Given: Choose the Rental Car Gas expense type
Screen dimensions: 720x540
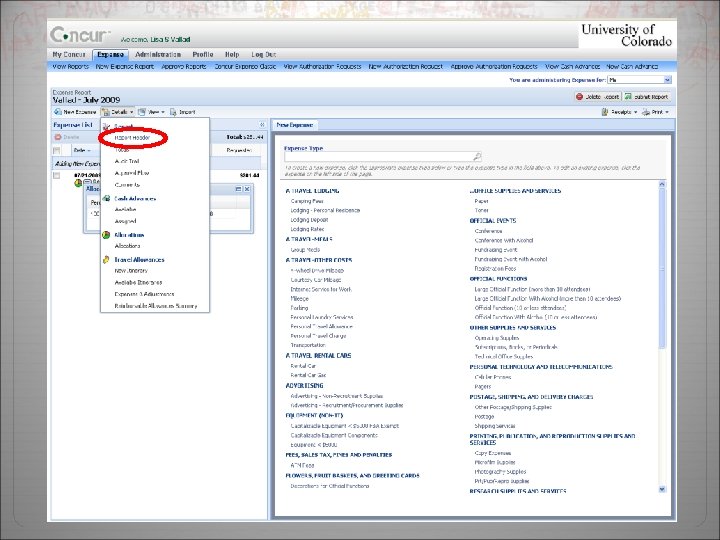Looking at the screenshot, I should coord(308,376).
